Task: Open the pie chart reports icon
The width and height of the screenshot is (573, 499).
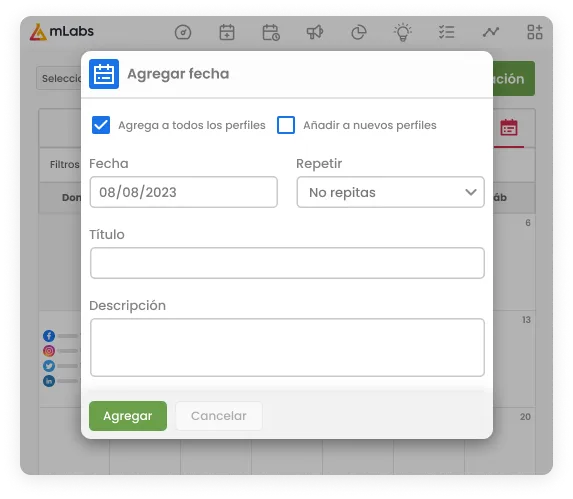Action: pos(358,32)
